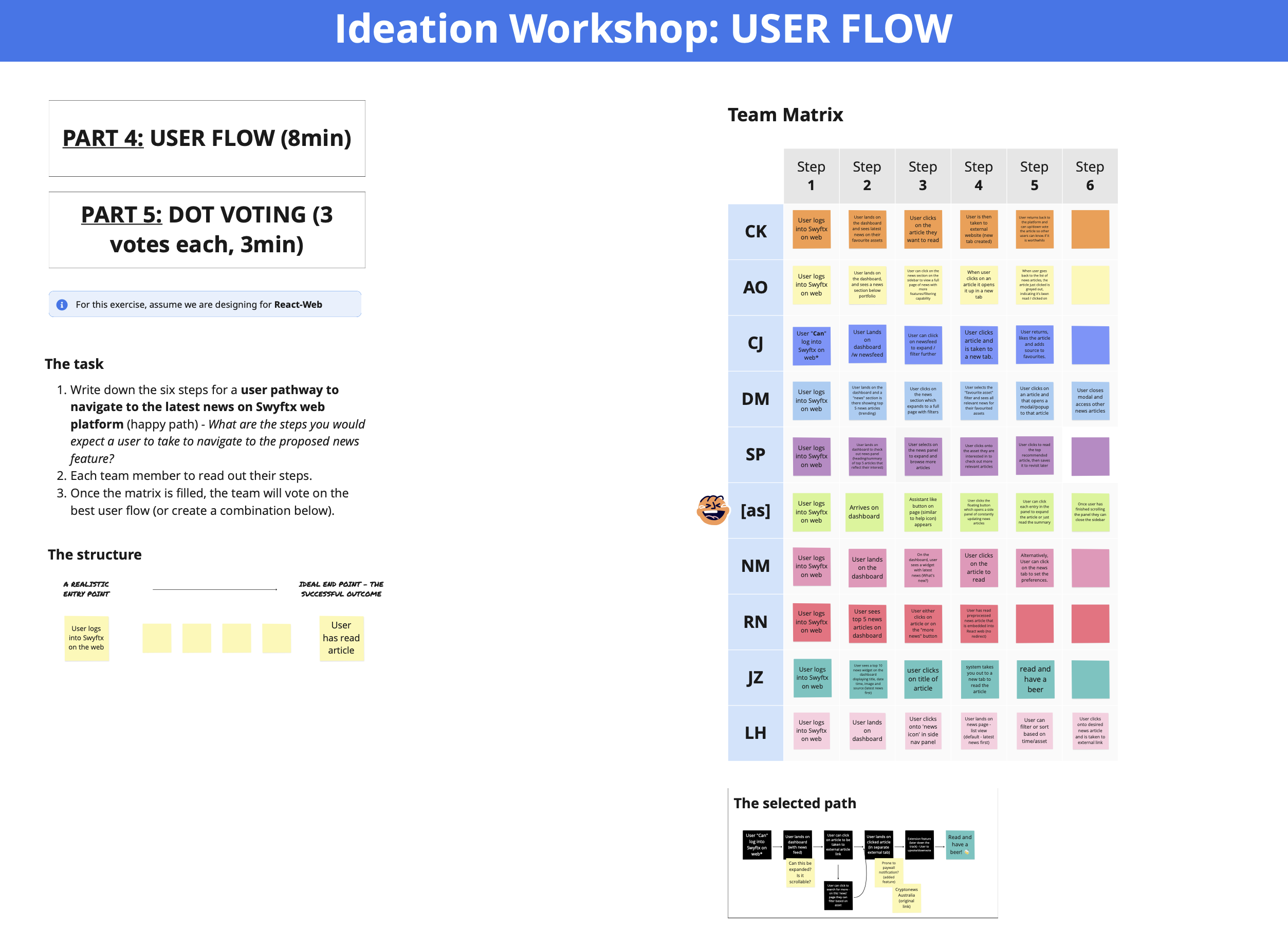Click the 'User has read article' yellow note
1288x929 pixels.
341,638
